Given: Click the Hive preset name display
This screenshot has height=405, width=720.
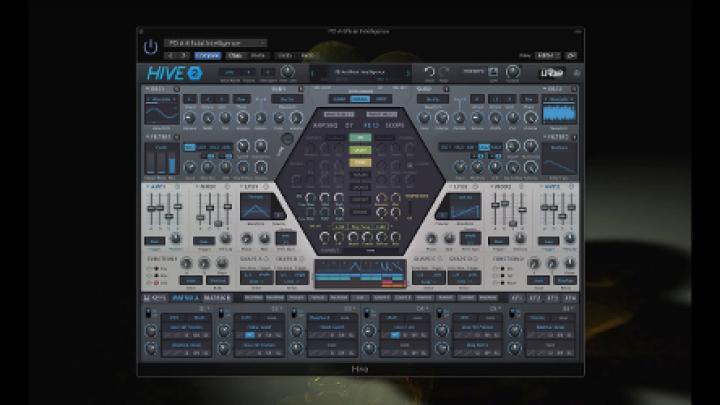Looking at the screenshot, I should point(360,73).
